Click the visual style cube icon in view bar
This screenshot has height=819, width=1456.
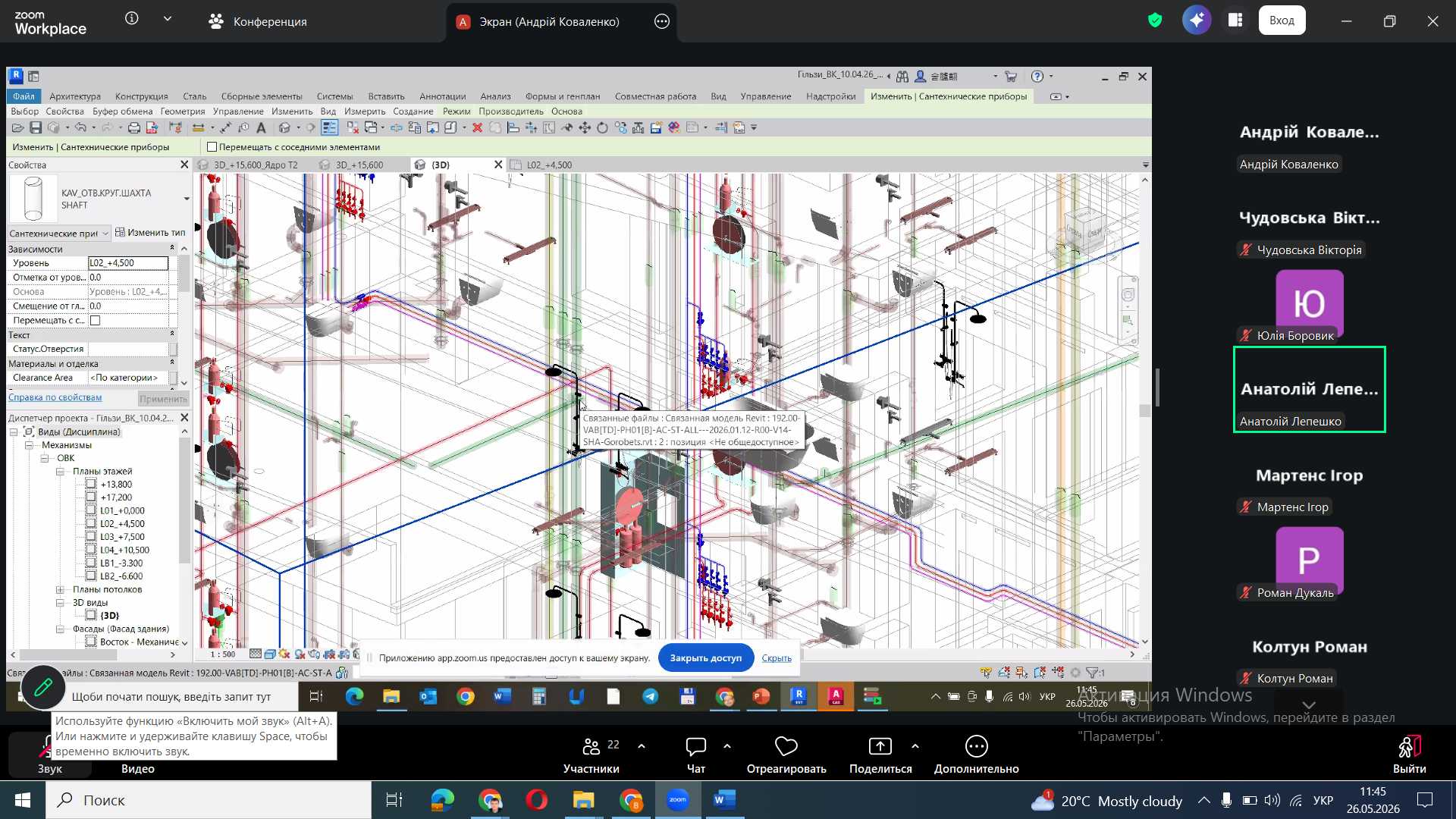coord(270,654)
